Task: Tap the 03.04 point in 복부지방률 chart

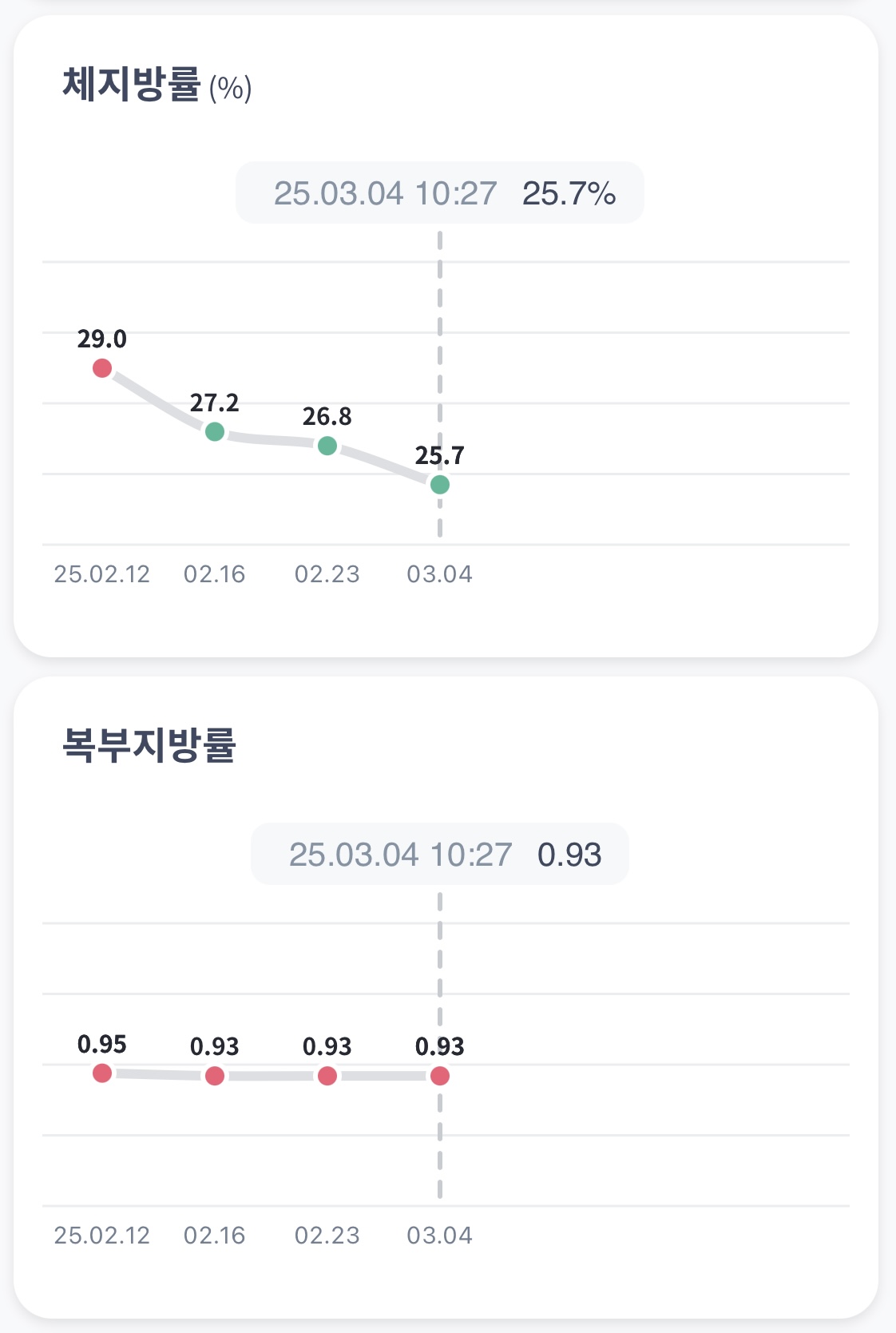Action: 440,1076
